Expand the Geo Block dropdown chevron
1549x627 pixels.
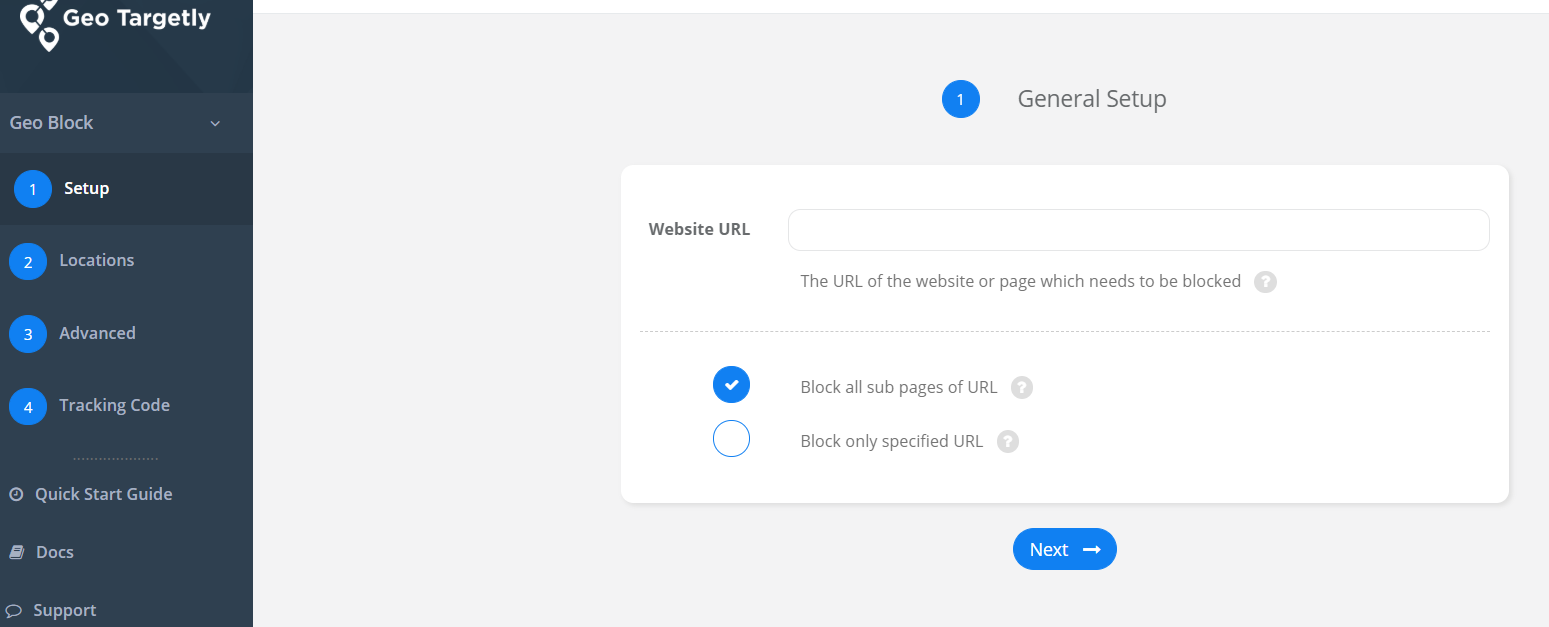215,124
